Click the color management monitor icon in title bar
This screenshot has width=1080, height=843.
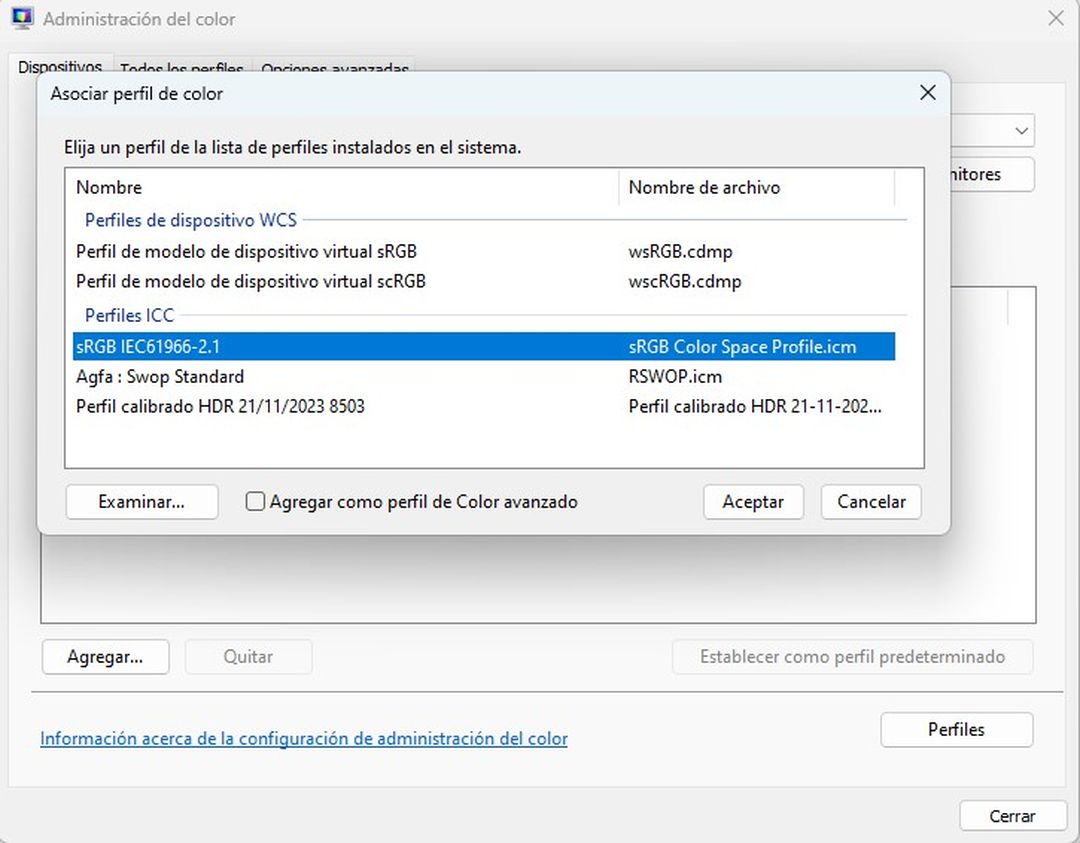tap(21, 17)
